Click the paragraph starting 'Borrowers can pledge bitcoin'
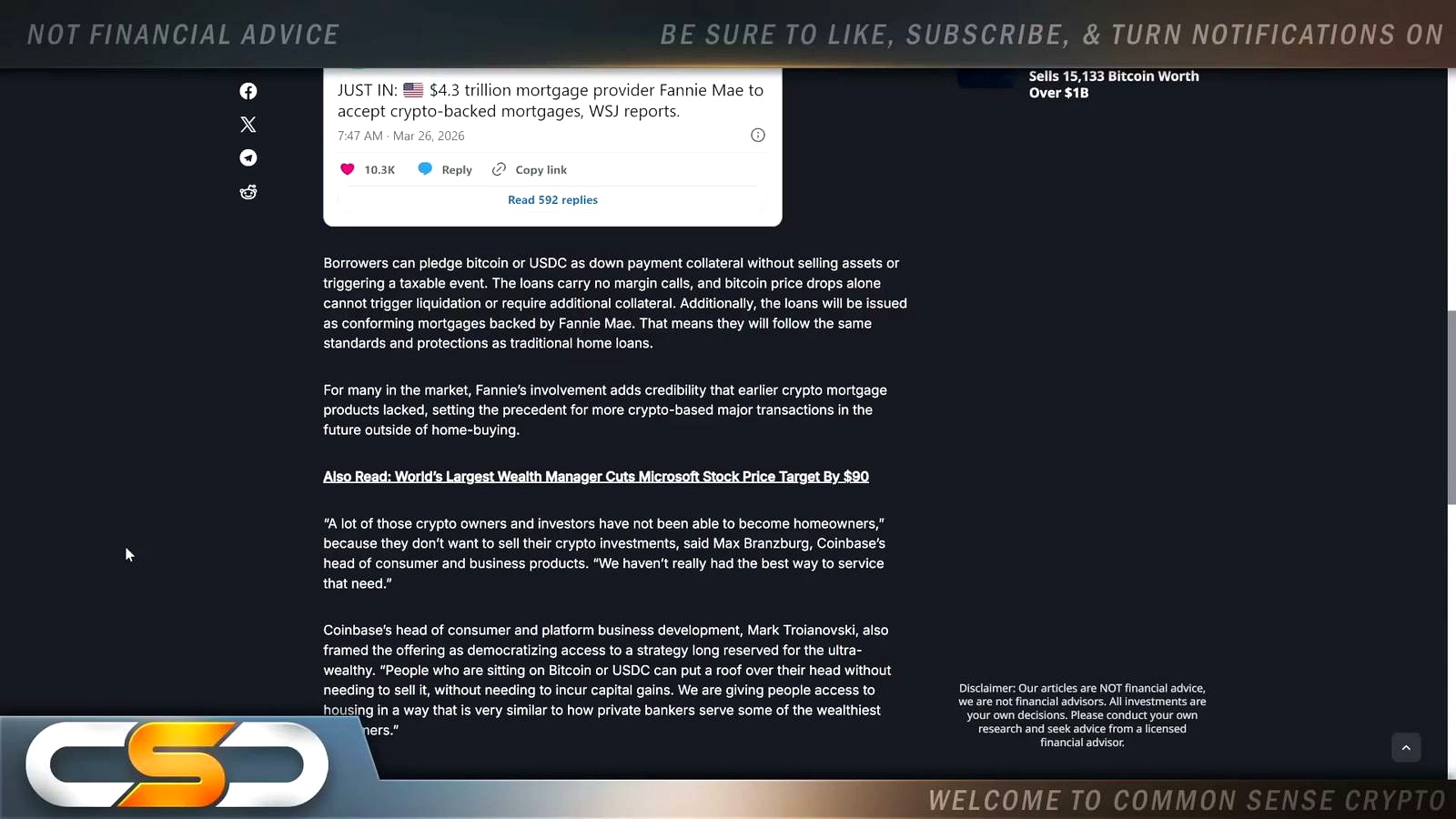This screenshot has height=819, width=1456. coord(615,303)
